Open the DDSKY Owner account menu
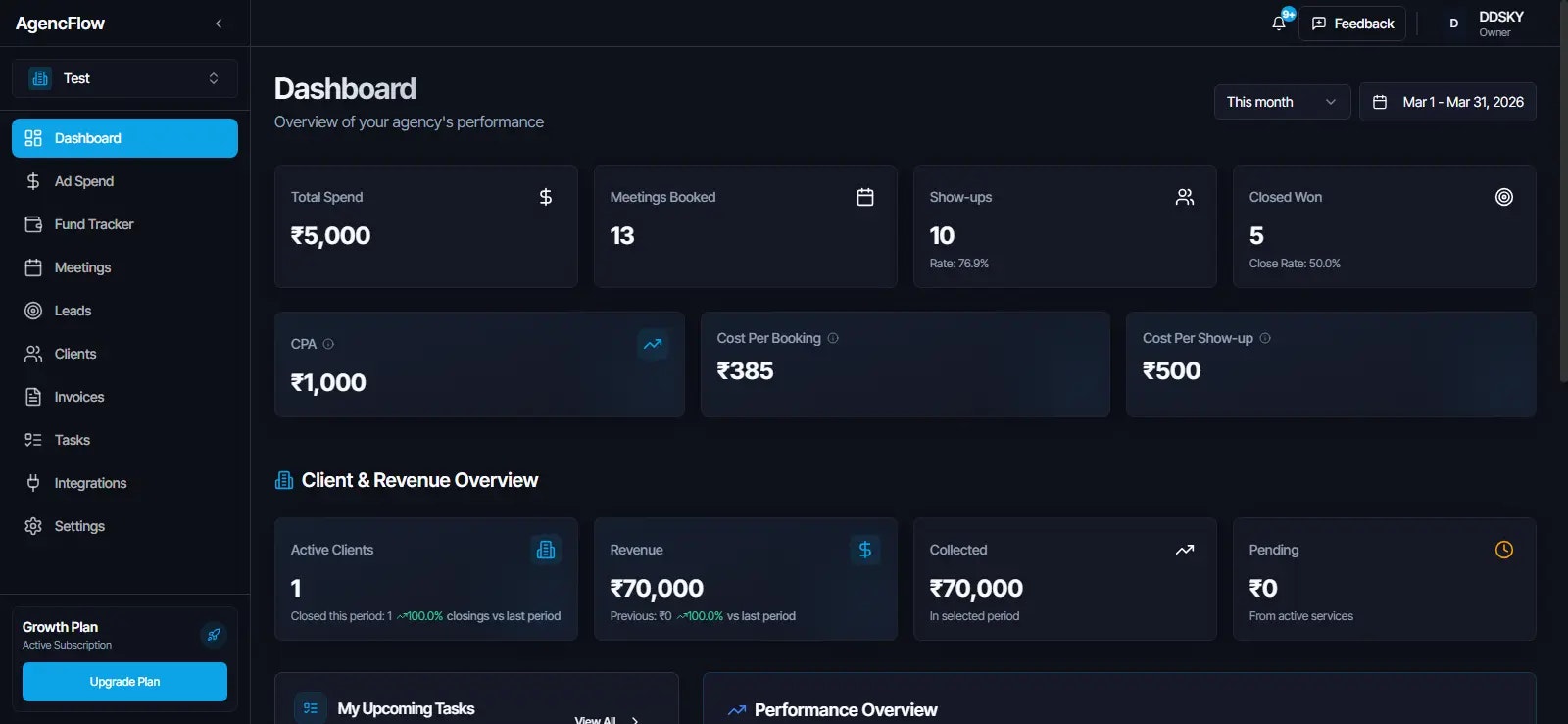1568x724 pixels. 1485,24
